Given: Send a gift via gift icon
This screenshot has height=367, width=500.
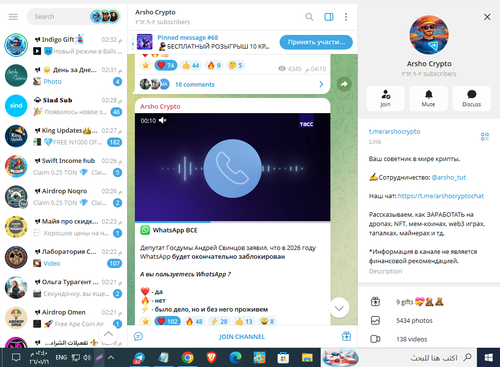Looking at the screenshot, I should [346, 336].
